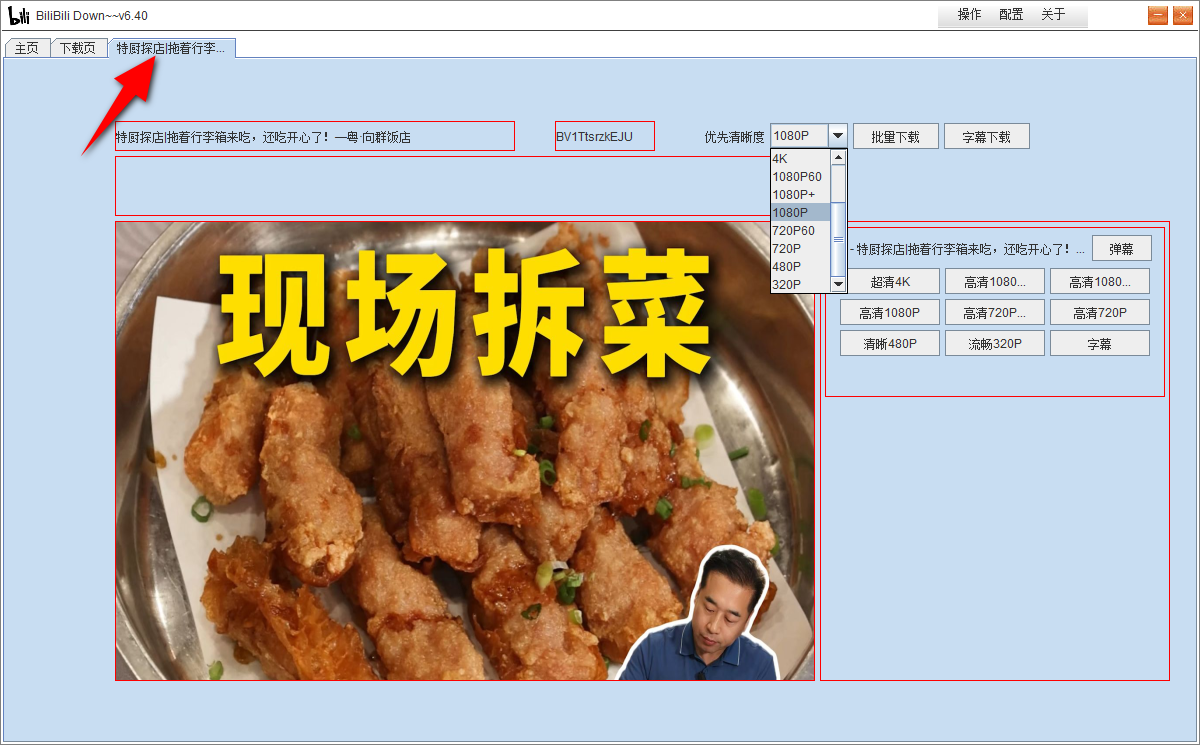Click the 批量下载 button
The height and width of the screenshot is (745, 1200).
(895, 135)
